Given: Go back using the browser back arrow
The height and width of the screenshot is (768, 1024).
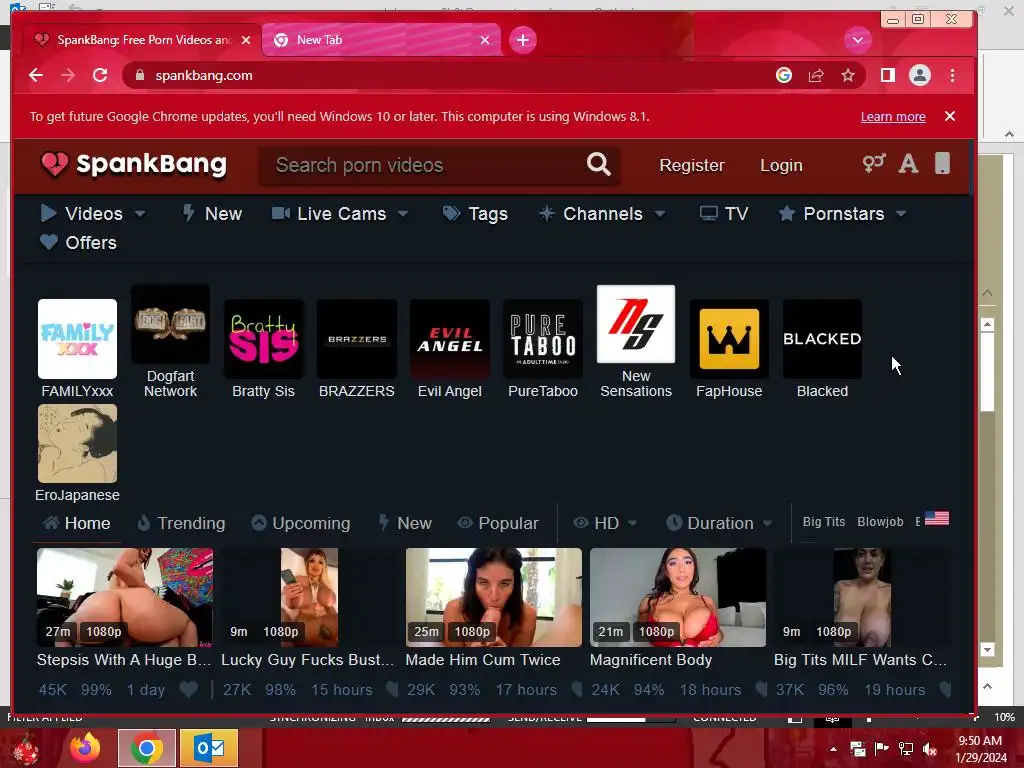Looking at the screenshot, I should (36, 75).
